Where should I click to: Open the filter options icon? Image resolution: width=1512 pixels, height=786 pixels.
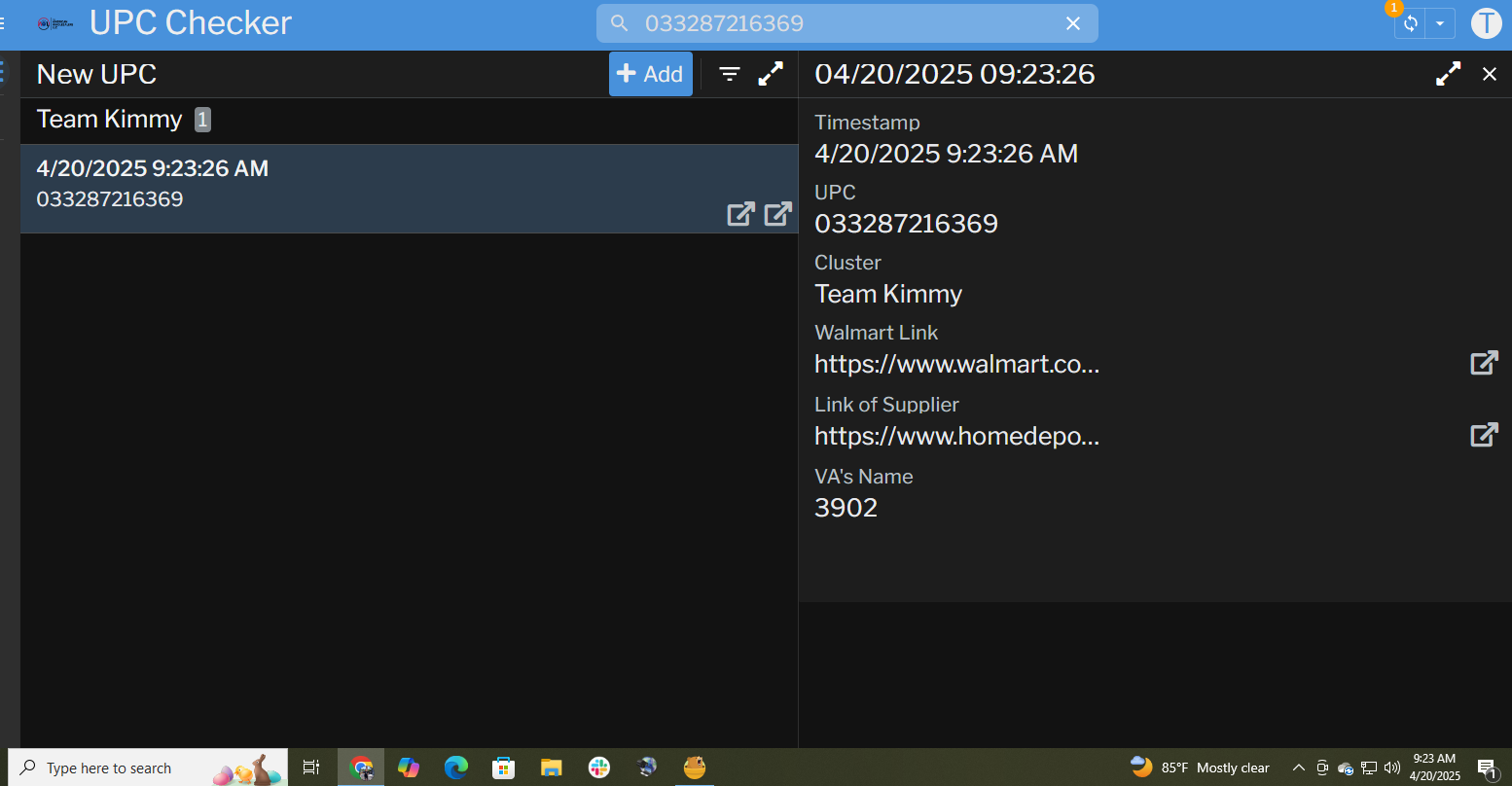(730, 74)
